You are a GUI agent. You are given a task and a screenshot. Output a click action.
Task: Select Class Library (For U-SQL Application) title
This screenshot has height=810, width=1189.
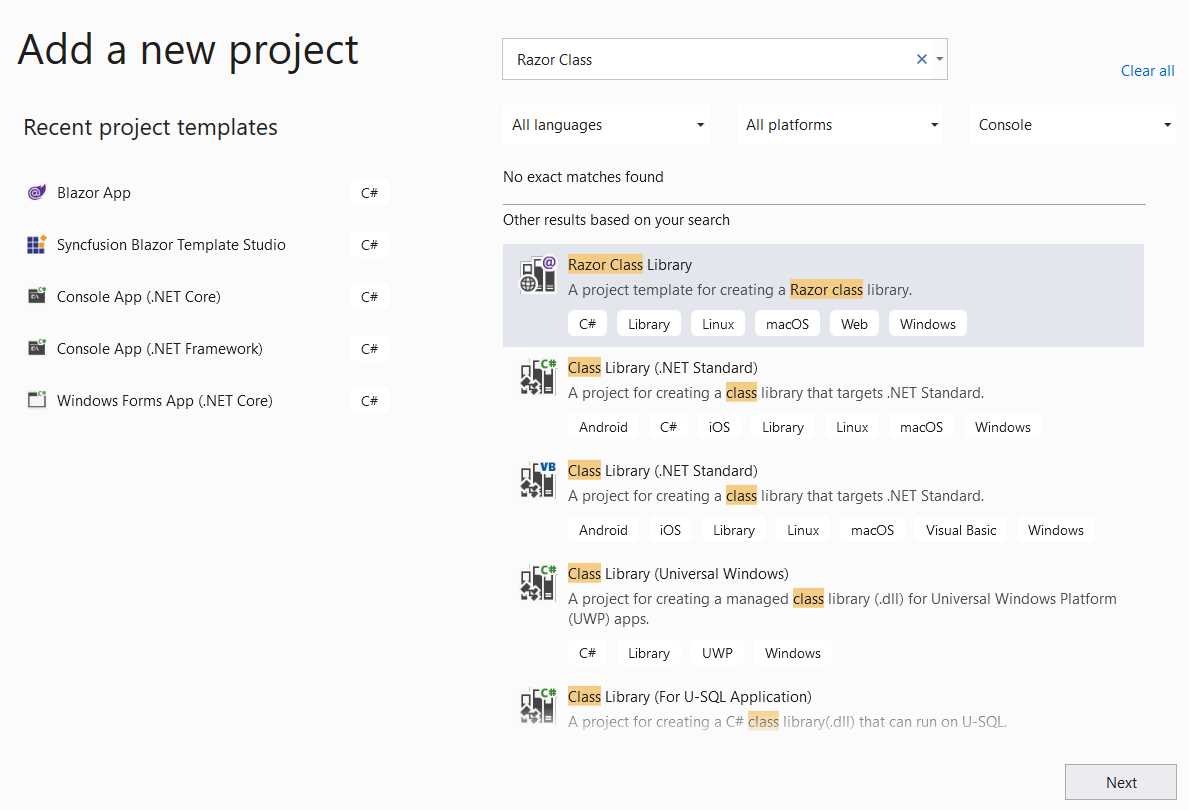point(689,696)
